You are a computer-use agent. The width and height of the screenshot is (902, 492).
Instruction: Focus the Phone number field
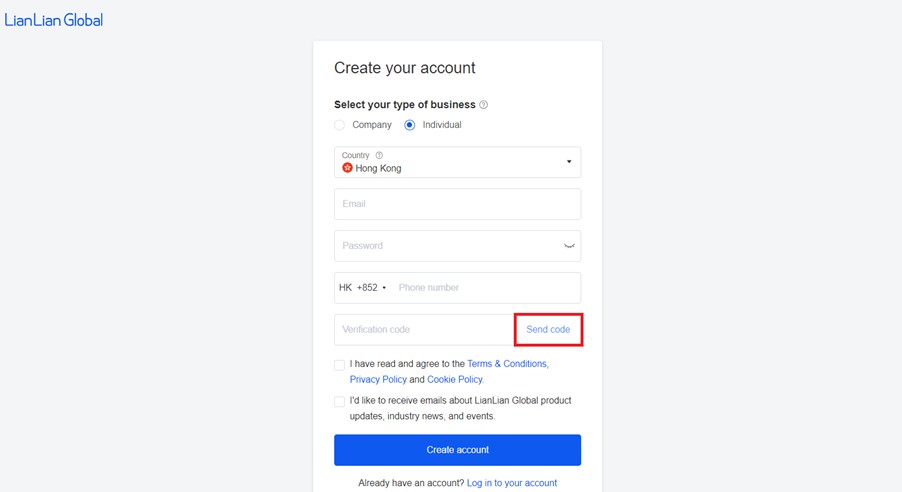[487, 288]
